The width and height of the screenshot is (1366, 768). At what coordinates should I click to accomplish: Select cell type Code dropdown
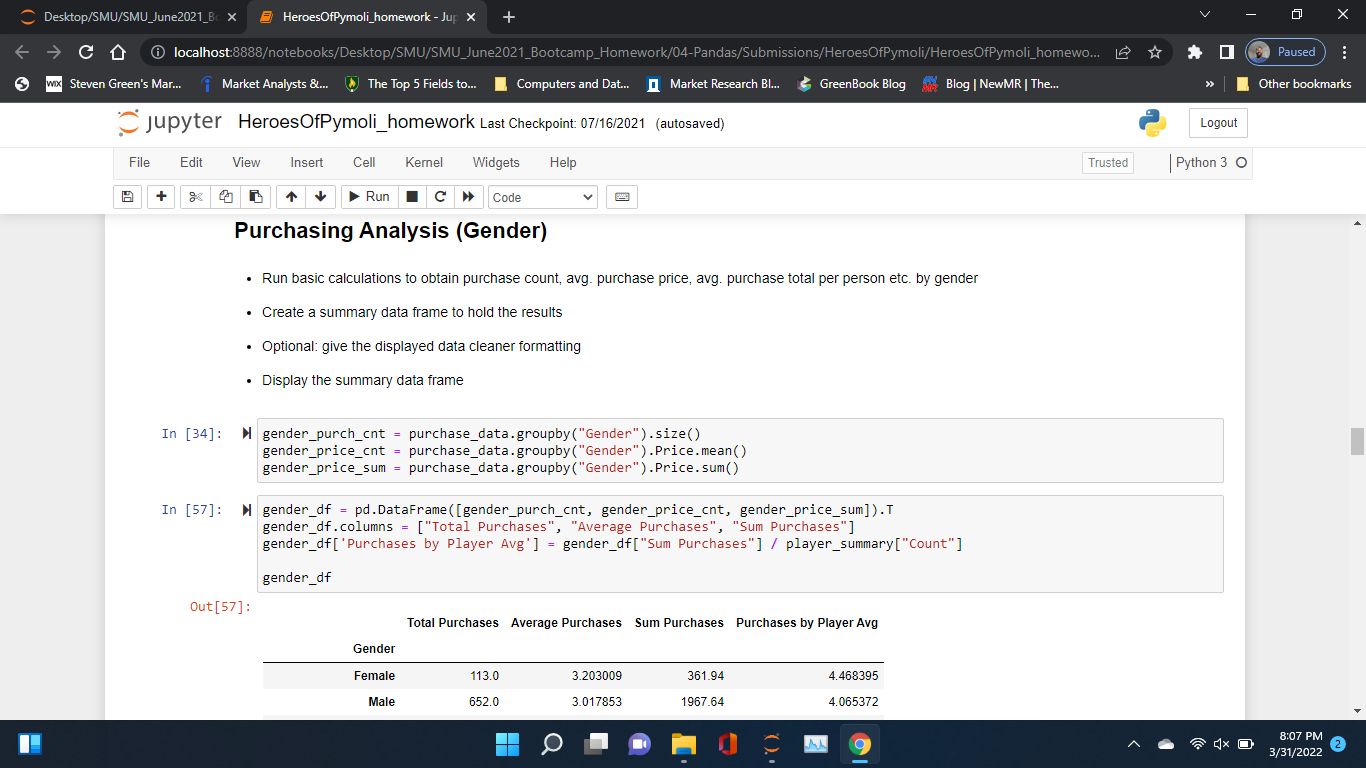pos(543,197)
